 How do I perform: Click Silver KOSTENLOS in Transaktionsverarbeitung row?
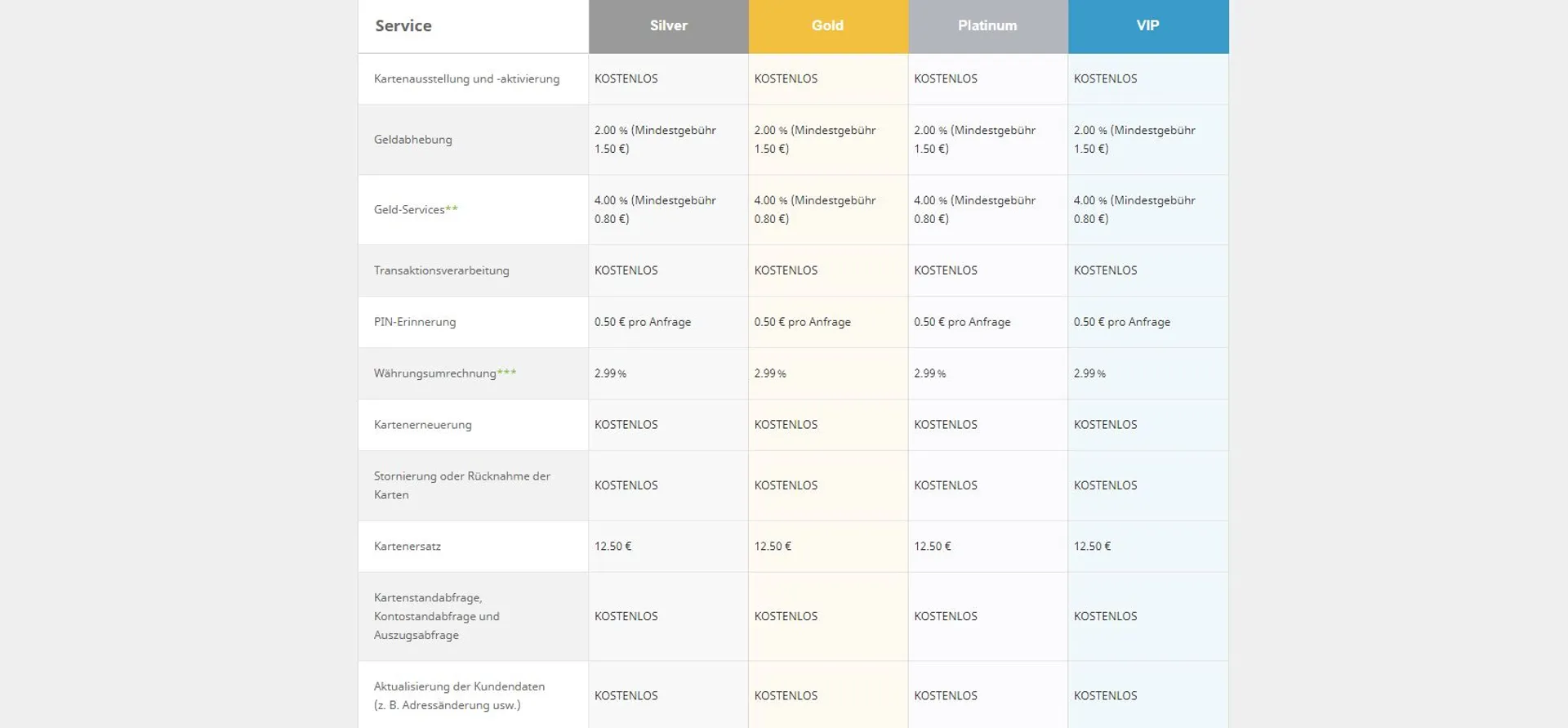(626, 270)
